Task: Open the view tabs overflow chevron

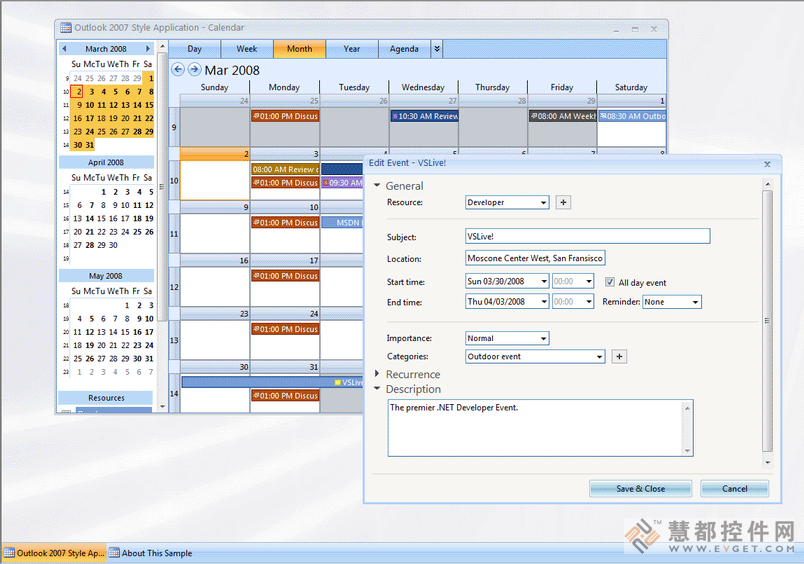Action: (437, 49)
